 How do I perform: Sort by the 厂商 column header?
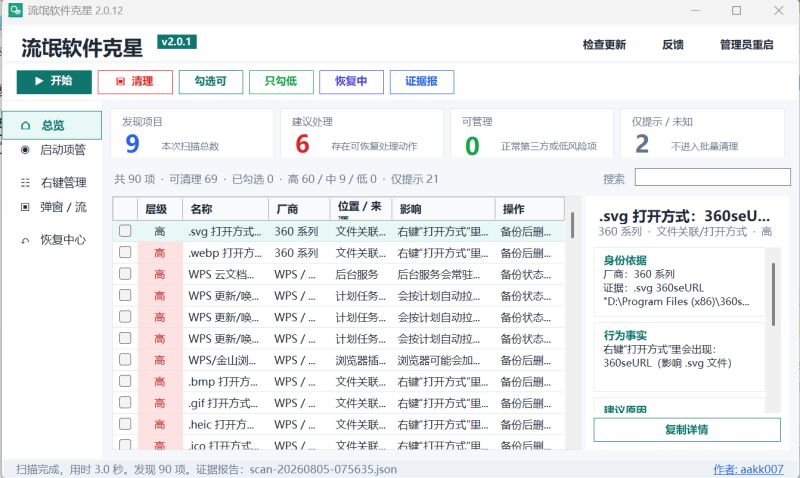(299, 209)
